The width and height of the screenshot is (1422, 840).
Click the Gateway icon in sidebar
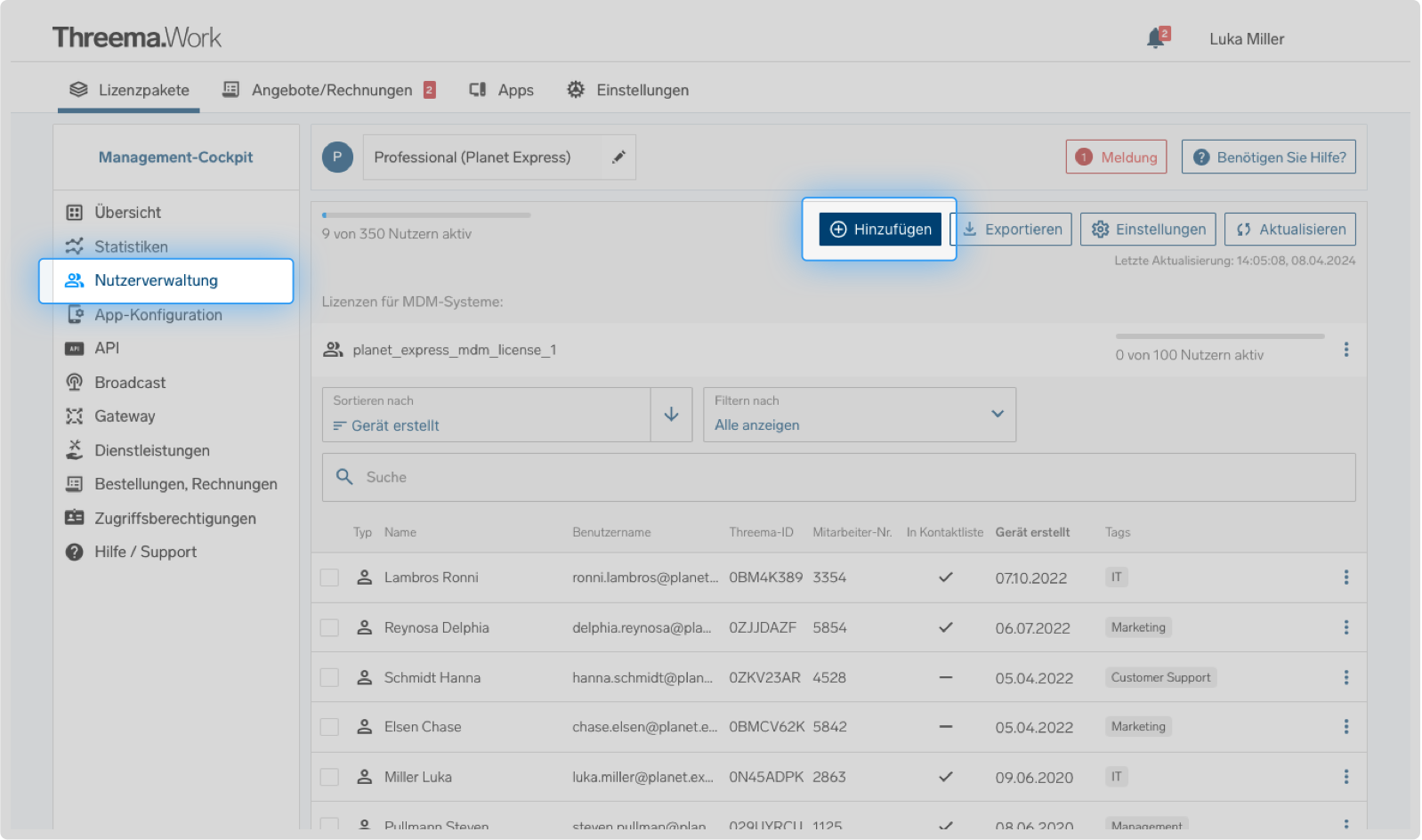(75, 416)
